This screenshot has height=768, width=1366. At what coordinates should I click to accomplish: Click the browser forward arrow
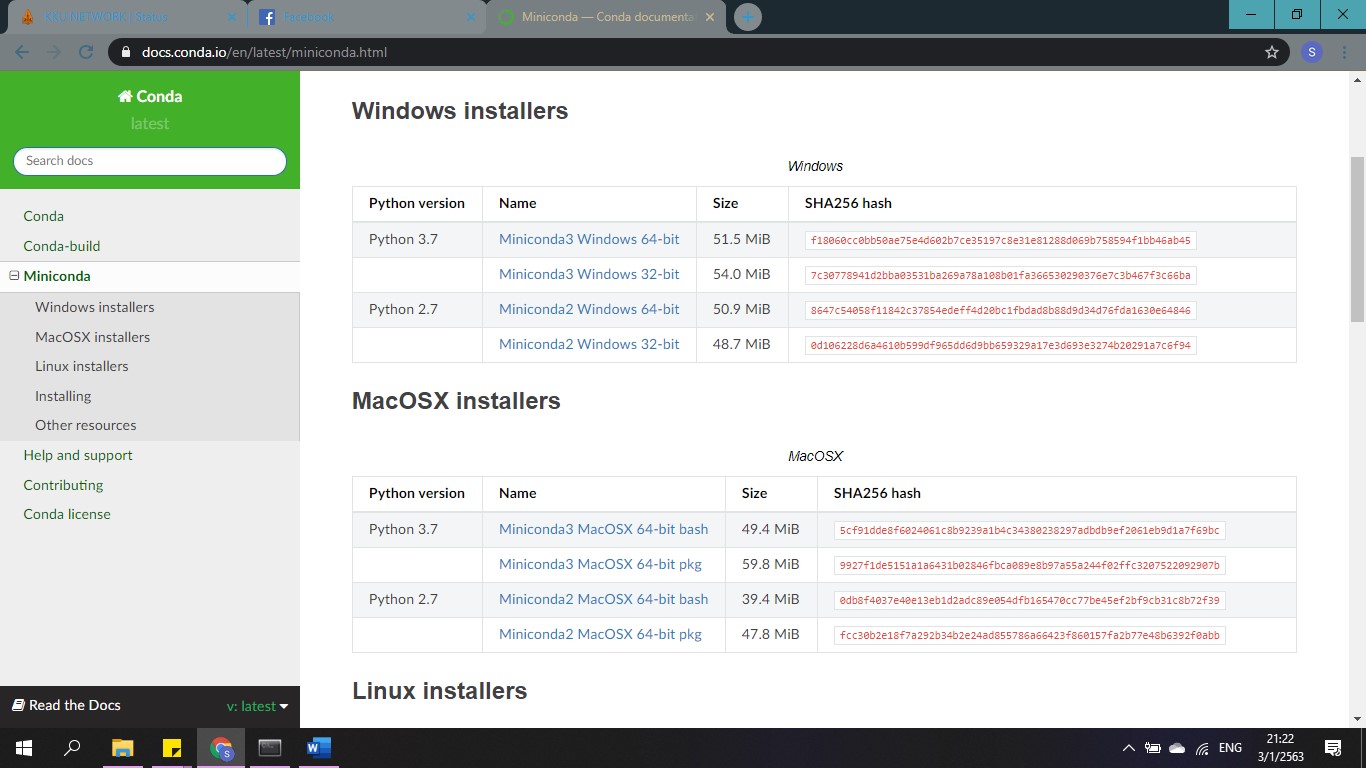54,52
